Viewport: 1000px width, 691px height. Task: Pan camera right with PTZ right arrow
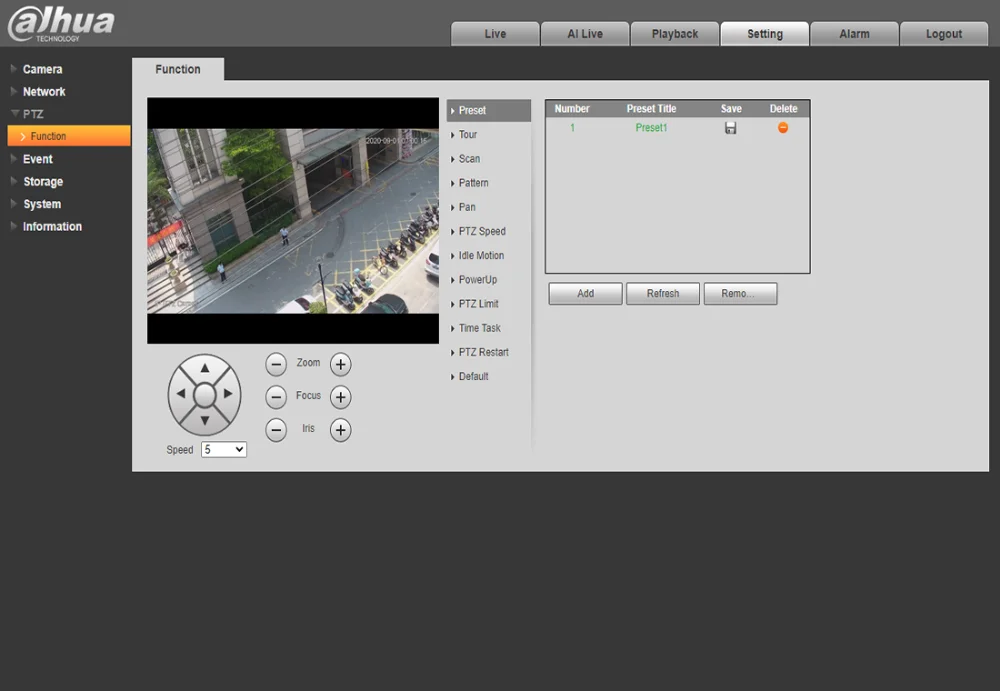[228, 394]
